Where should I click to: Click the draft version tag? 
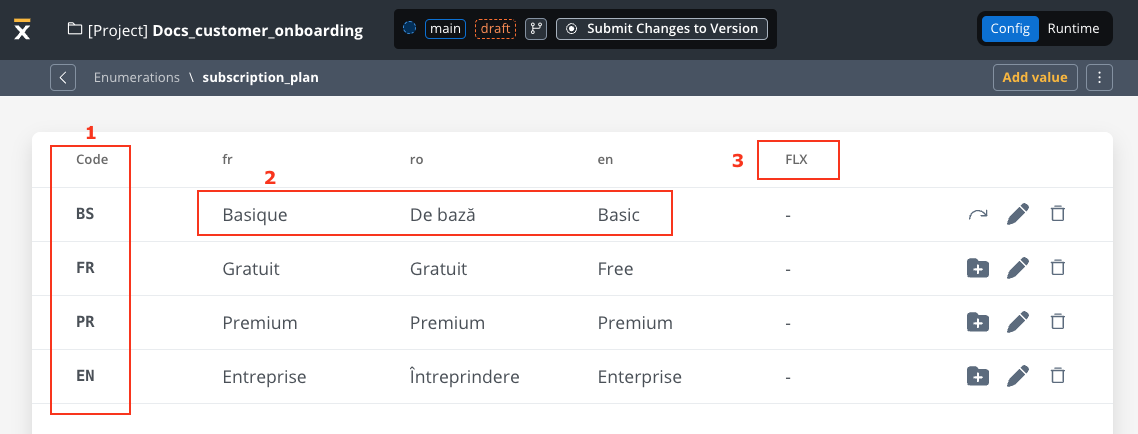496,29
